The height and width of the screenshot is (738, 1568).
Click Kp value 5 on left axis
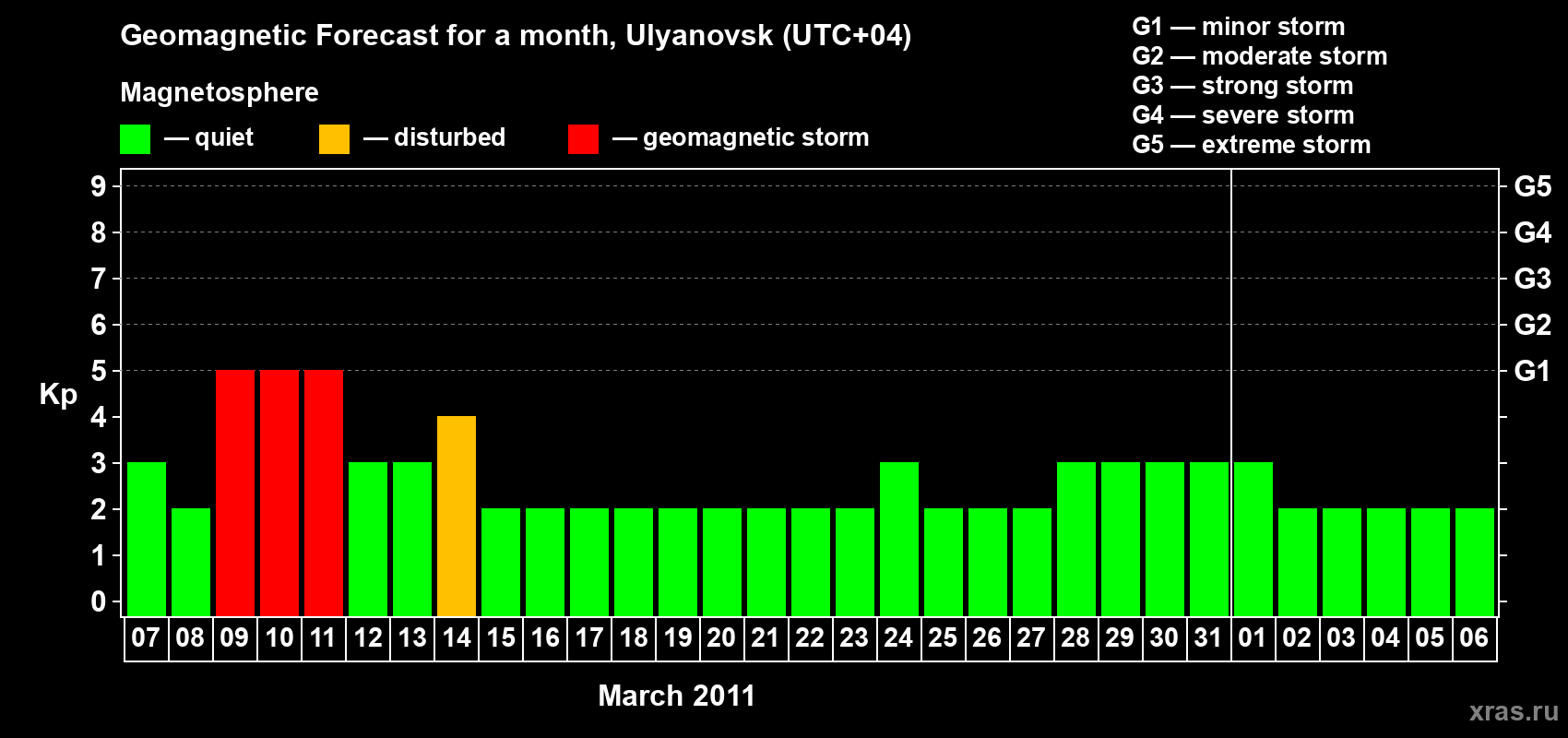99,371
